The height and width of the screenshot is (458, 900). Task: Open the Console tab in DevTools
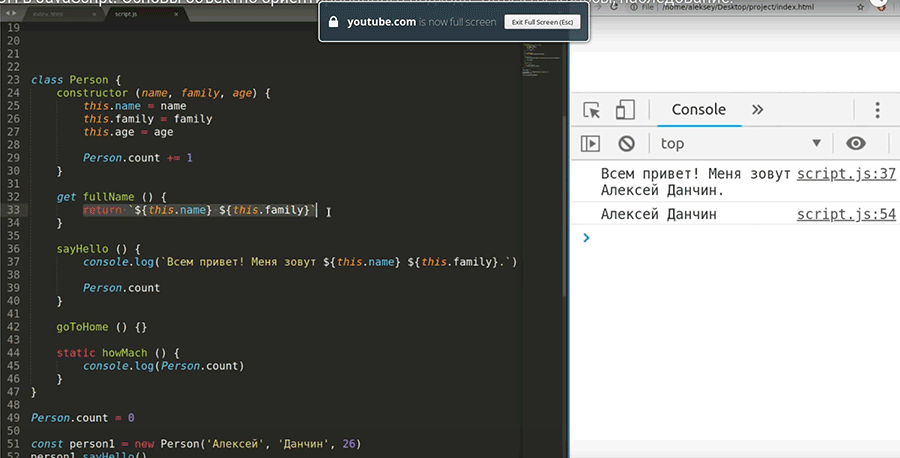[x=699, y=109]
